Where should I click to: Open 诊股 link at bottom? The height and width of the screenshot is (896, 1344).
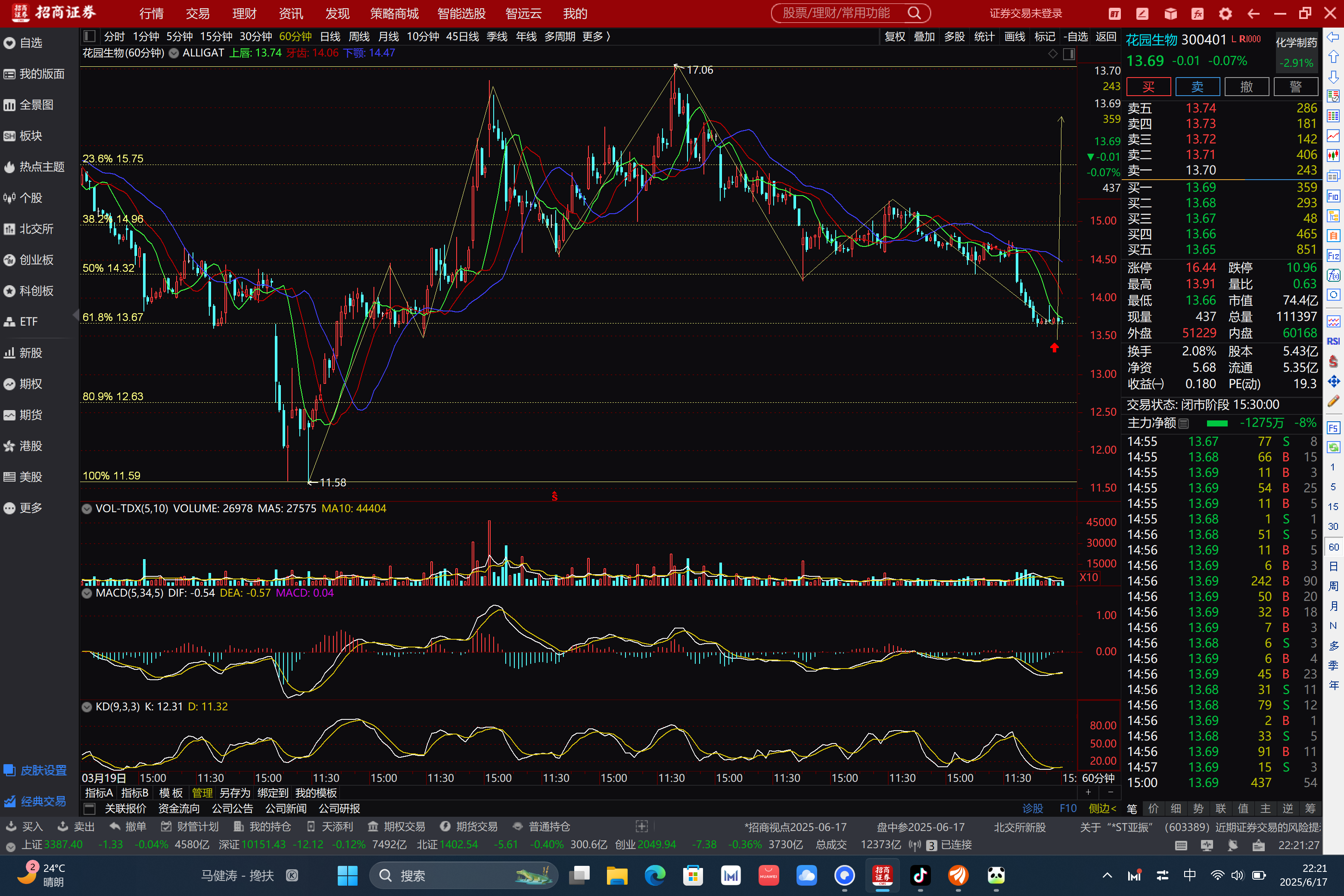(x=1033, y=809)
